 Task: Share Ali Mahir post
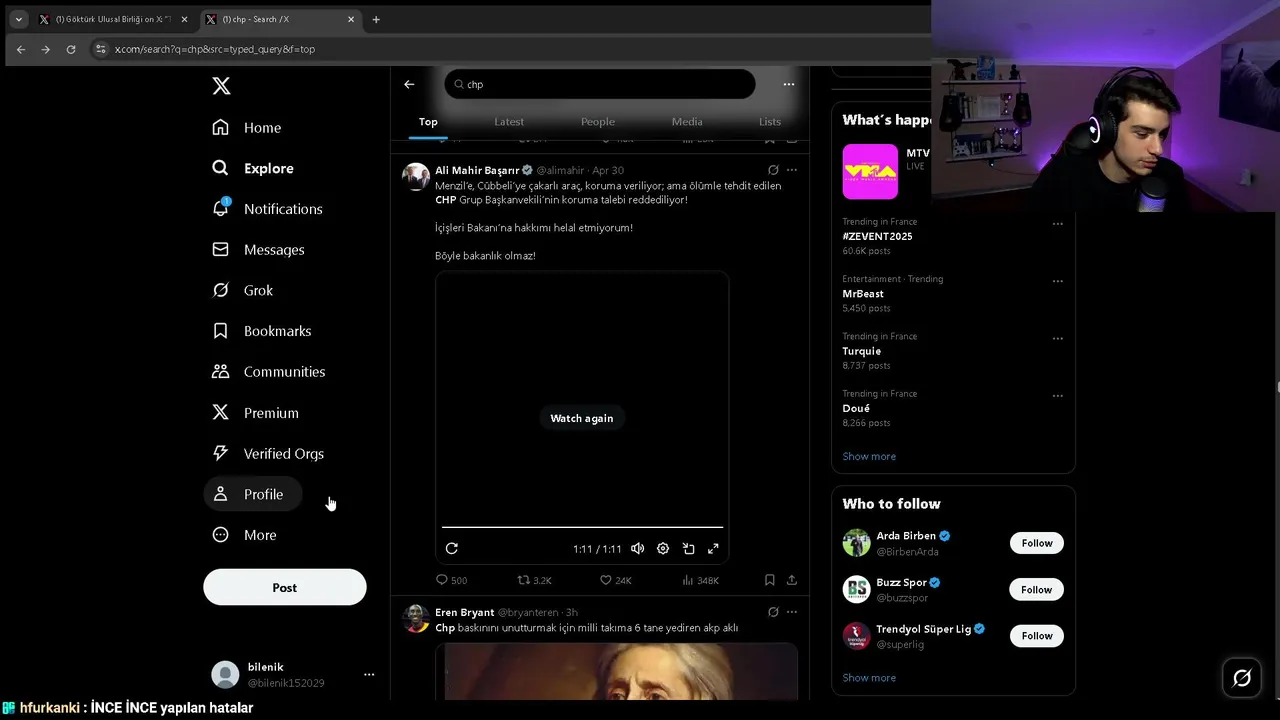[792, 580]
